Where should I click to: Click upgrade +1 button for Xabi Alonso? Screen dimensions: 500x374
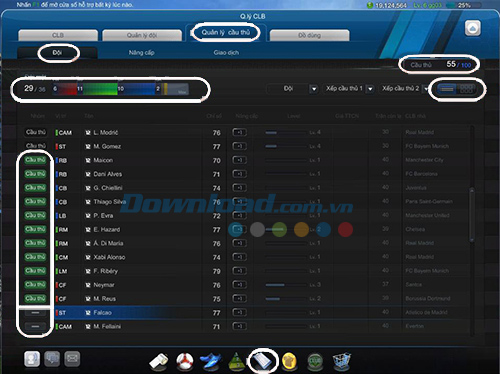pos(239,257)
